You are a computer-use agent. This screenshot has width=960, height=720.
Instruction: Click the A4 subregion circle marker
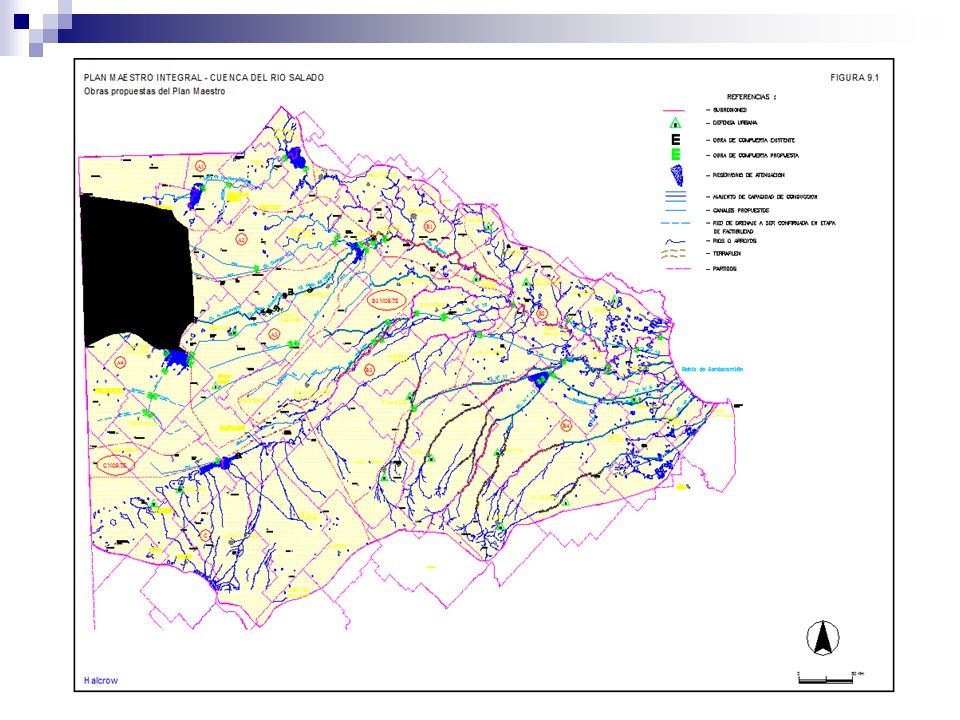[x=121, y=363]
